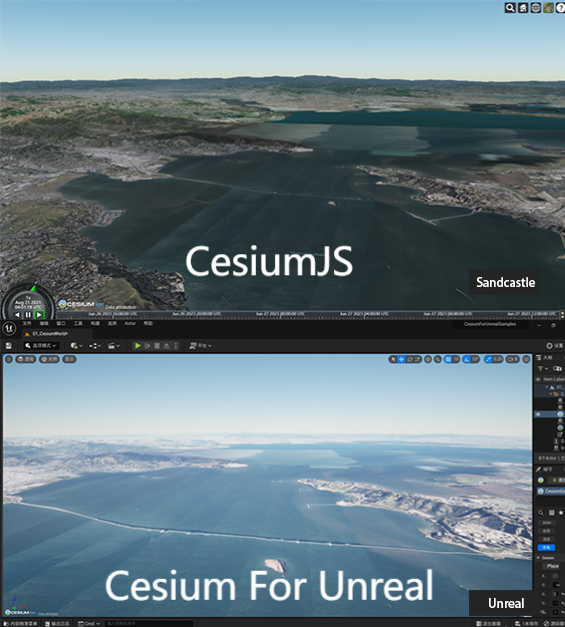565x627 pixels.
Task: Toggle visibility of the selected outliner row
Action: pos(538,414)
